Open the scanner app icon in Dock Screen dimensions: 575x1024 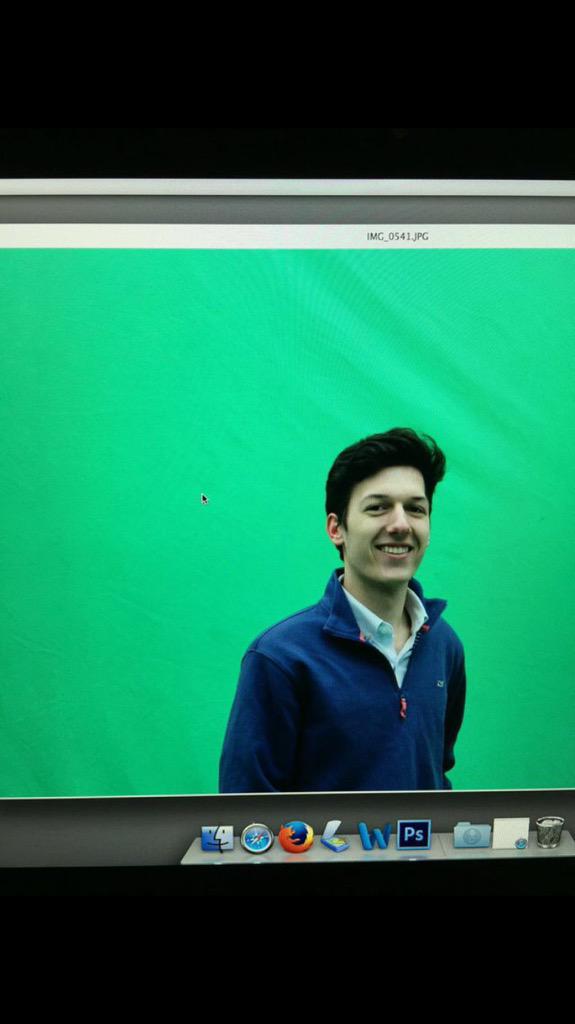coord(335,836)
